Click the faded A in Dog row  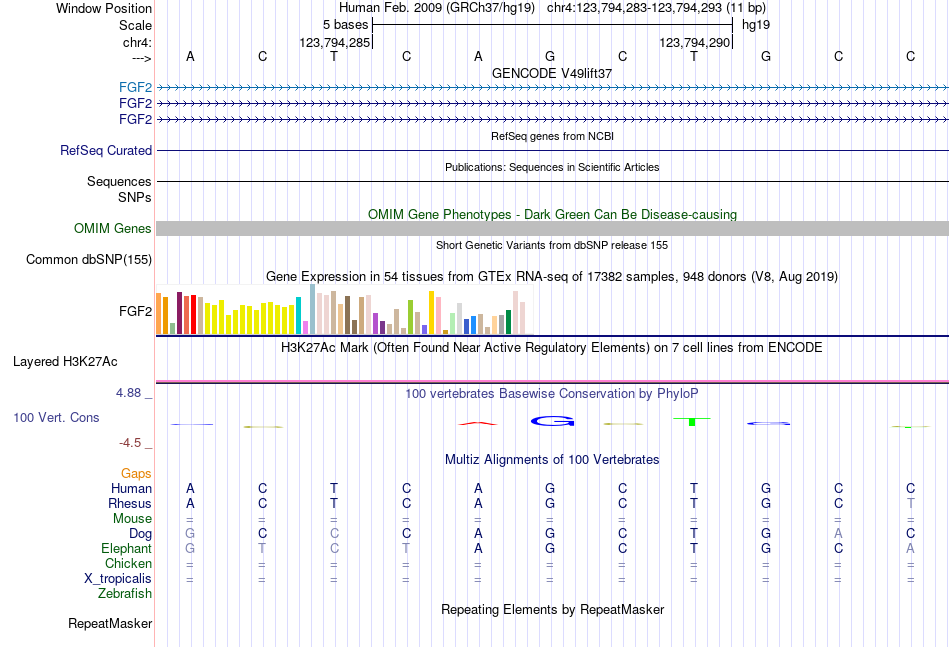pyautogui.click(x=838, y=533)
